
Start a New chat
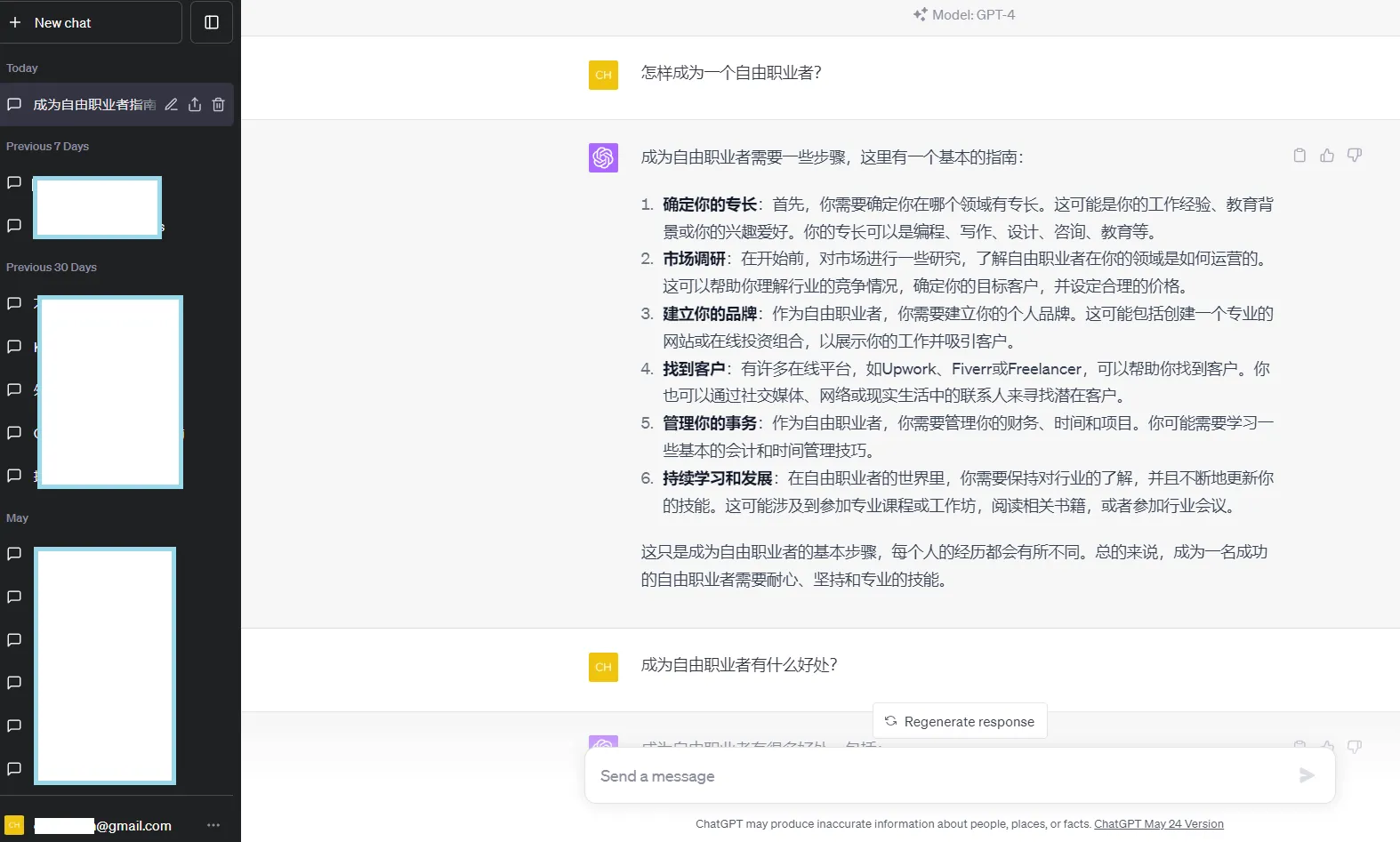(91, 22)
